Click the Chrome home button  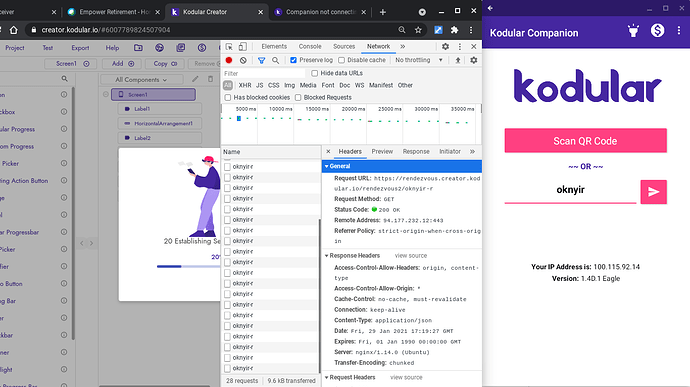pos(14,30)
